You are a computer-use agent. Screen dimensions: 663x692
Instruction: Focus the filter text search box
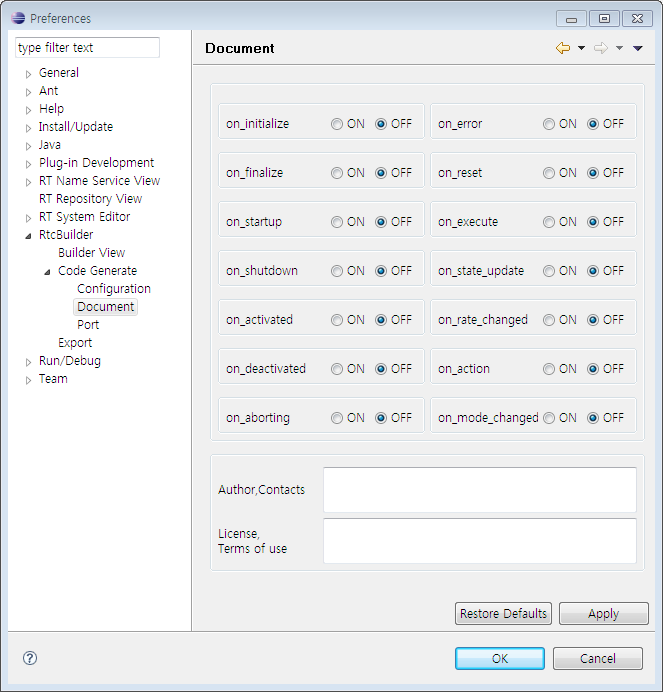coord(87,48)
